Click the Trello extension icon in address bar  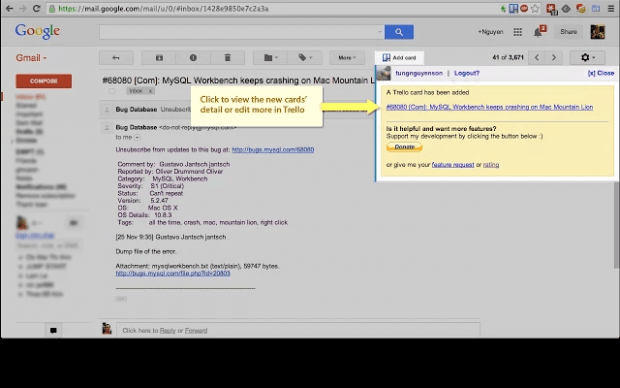tap(513, 8)
